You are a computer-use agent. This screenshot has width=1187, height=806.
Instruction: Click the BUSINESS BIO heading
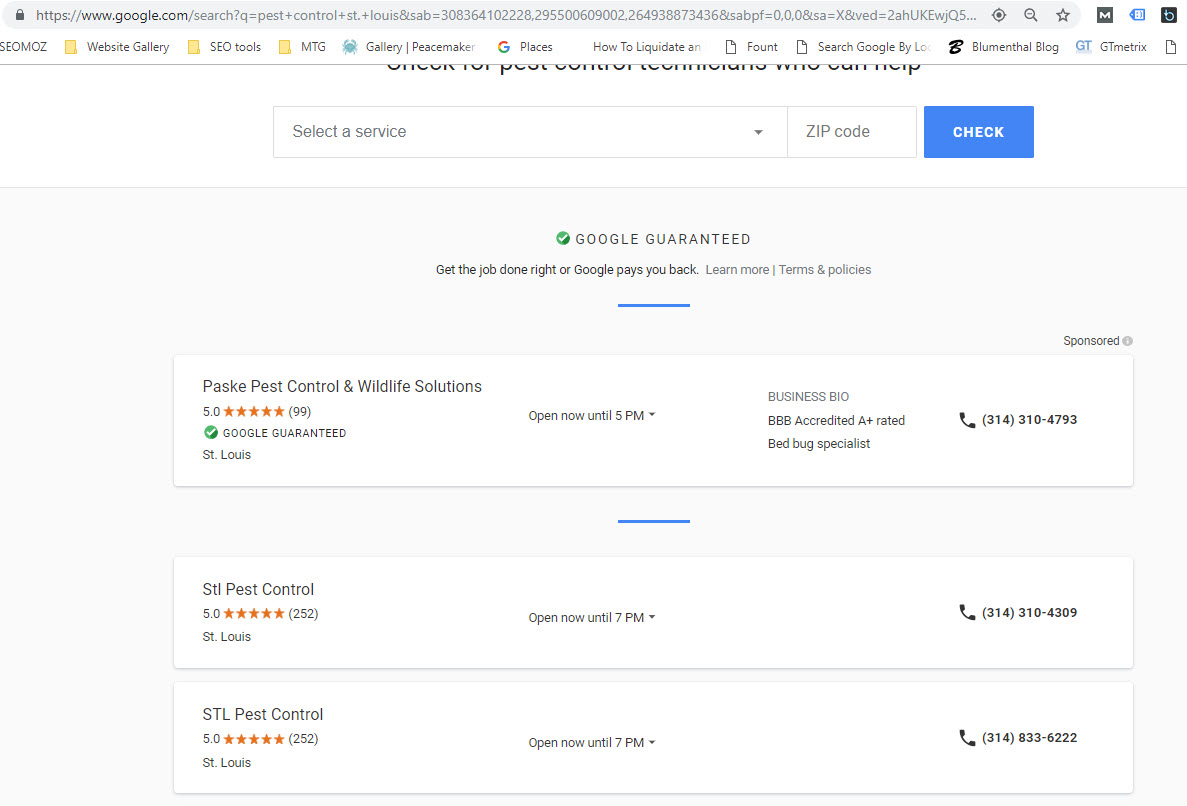[x=808, y=397]
